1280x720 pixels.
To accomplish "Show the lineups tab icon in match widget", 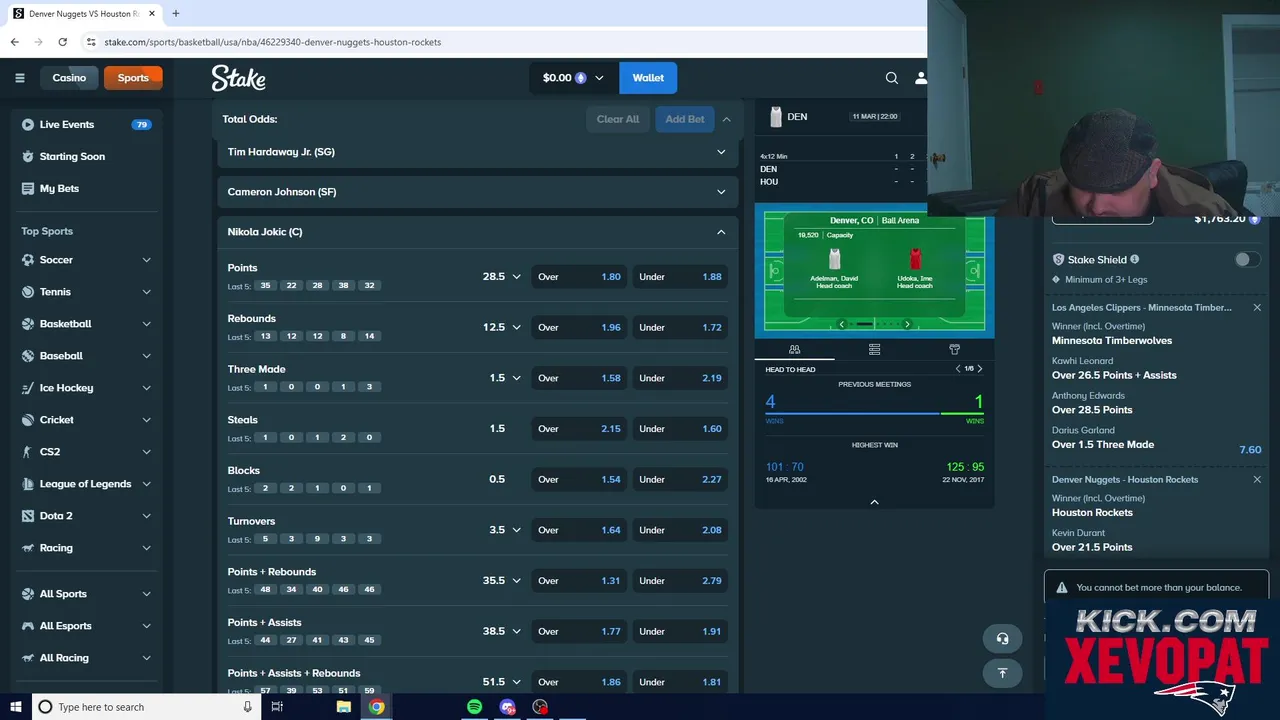I will coord(794,349).
